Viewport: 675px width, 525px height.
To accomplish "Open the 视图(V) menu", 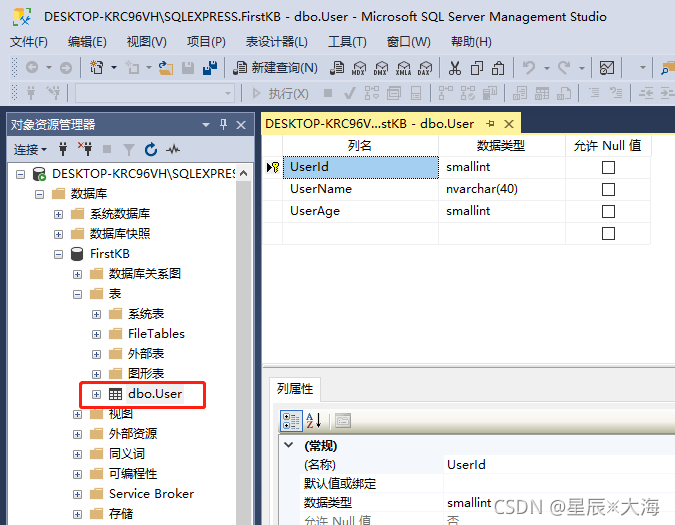I will pos(146,42).
